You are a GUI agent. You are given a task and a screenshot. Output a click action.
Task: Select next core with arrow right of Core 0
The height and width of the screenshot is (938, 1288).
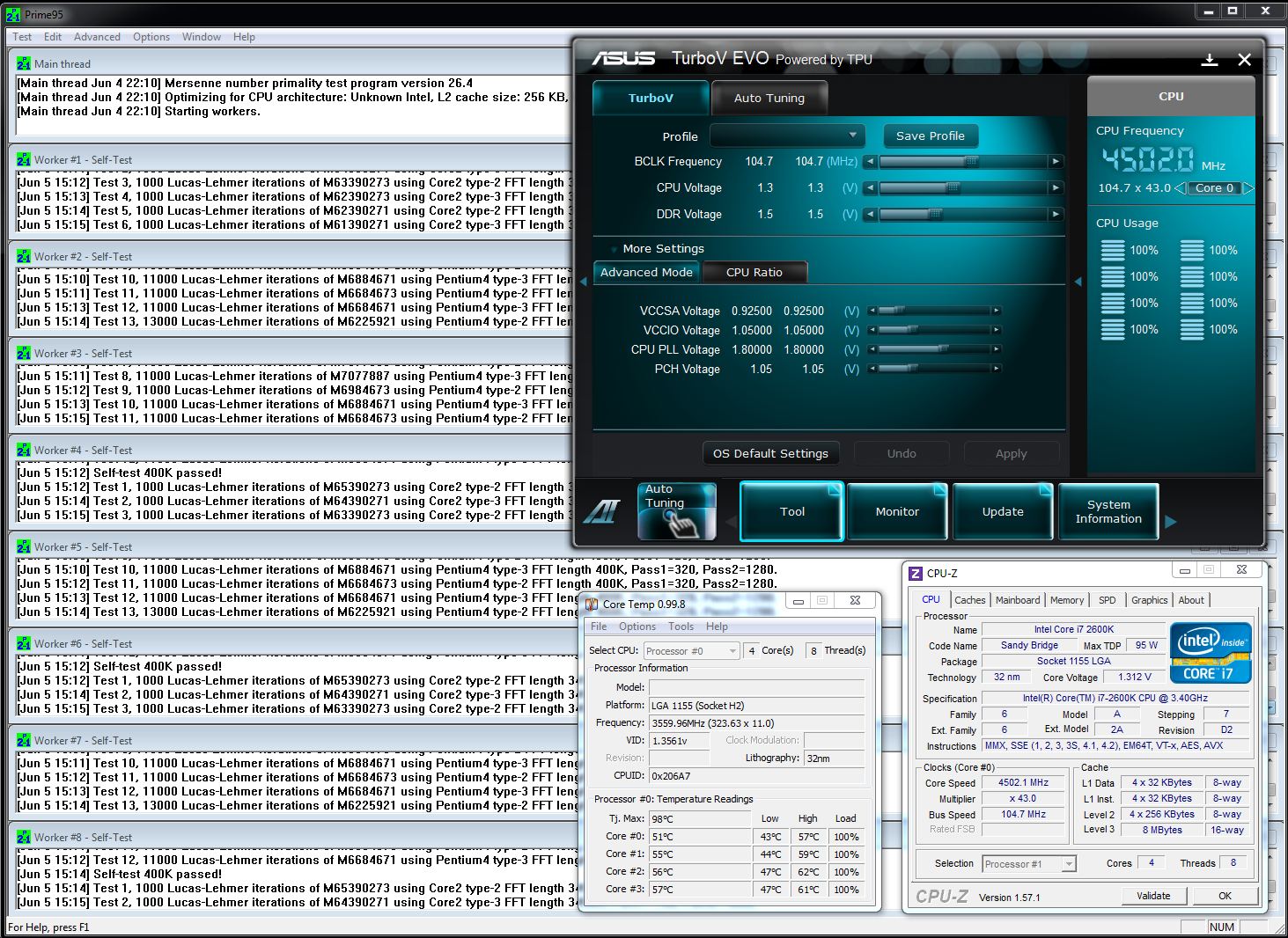(x=1248, y=187)
